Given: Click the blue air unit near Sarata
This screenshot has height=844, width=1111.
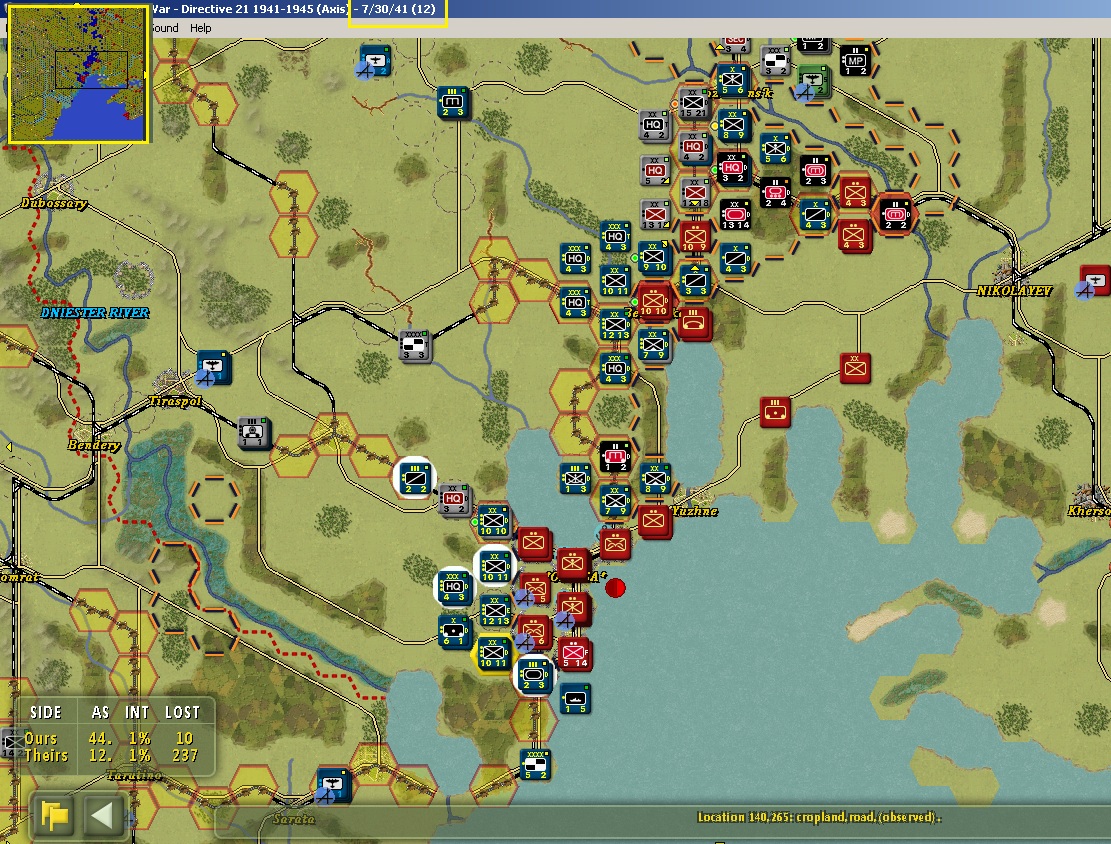Looking at the screenshot, I should click(x=333, y=786).
